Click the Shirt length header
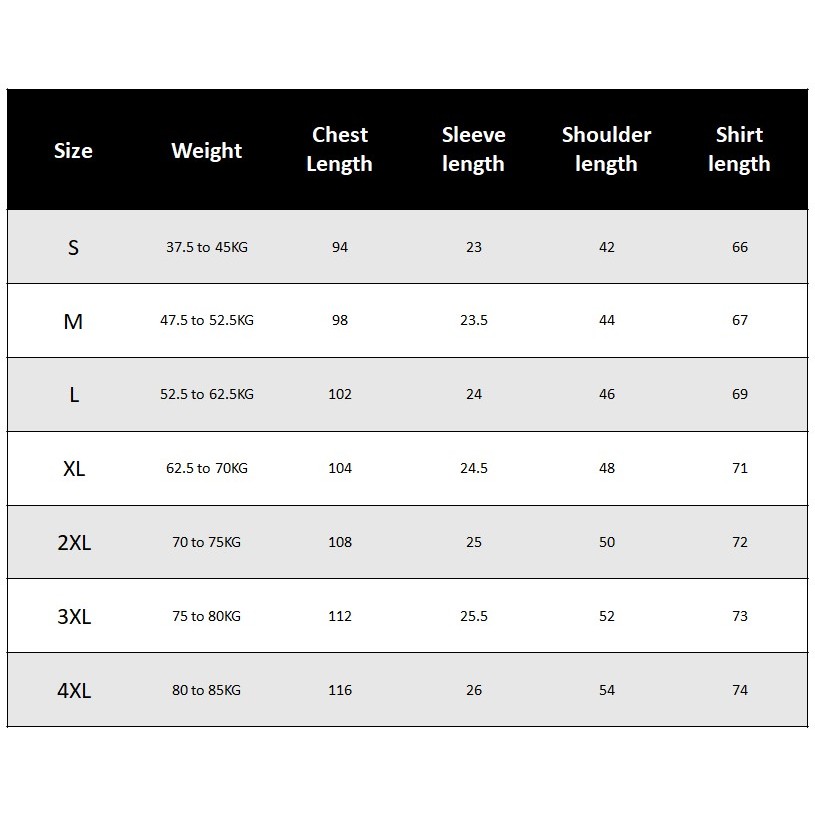 coord(739,149)
